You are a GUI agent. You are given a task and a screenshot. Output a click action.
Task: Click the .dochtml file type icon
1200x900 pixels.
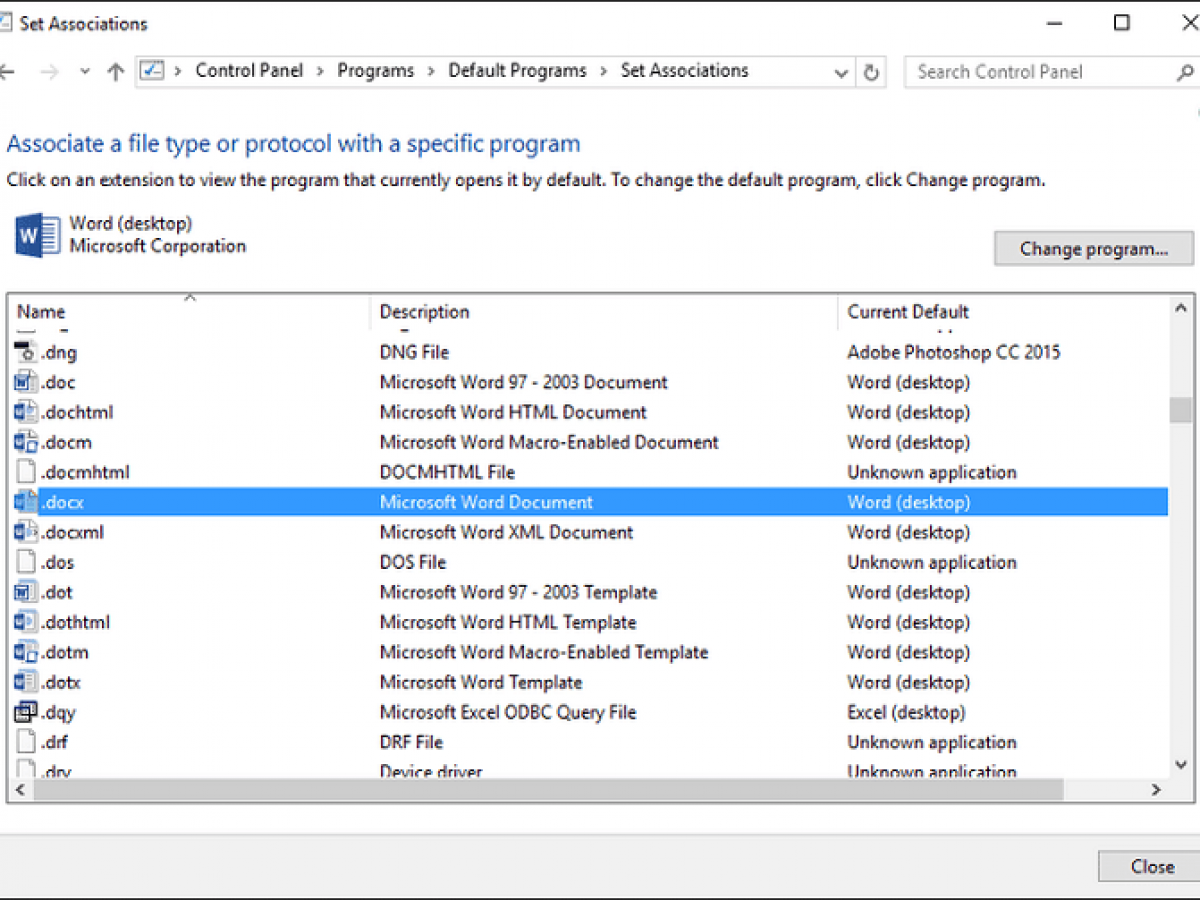tap(26, 412)
